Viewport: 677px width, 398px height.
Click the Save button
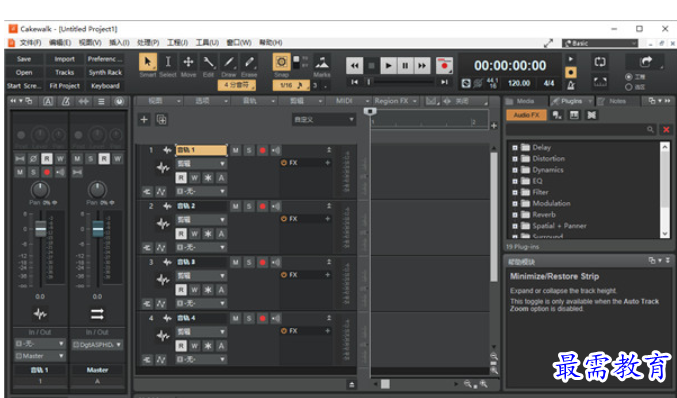[x=24, y=59]
